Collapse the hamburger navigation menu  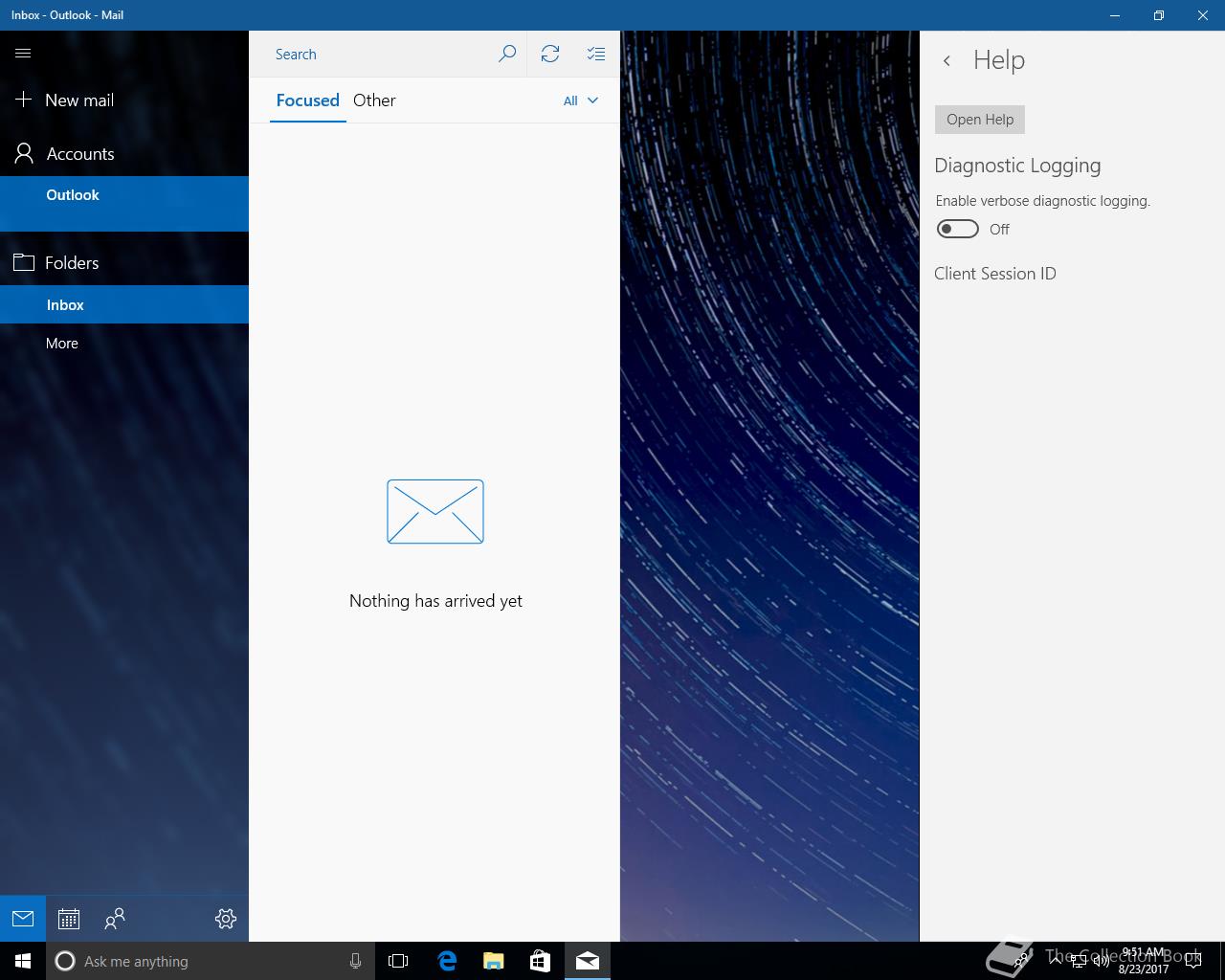(23, 54)
